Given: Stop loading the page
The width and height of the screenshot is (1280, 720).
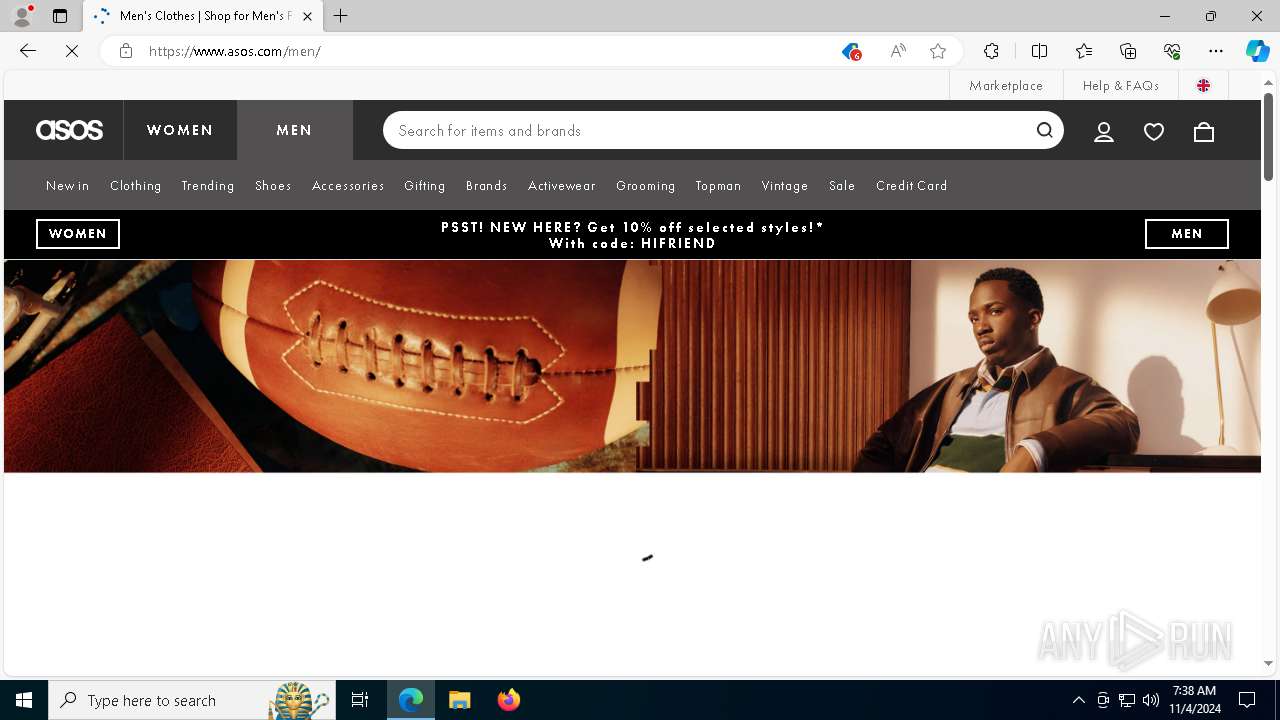Looking at the screenshot, I should tap(72, 51).
